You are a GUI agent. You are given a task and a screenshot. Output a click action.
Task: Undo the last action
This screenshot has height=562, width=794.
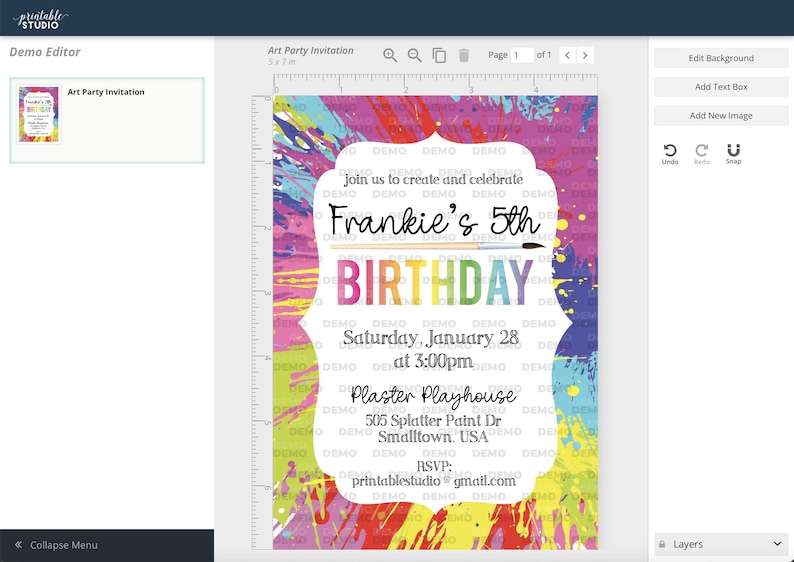(670, 154)
